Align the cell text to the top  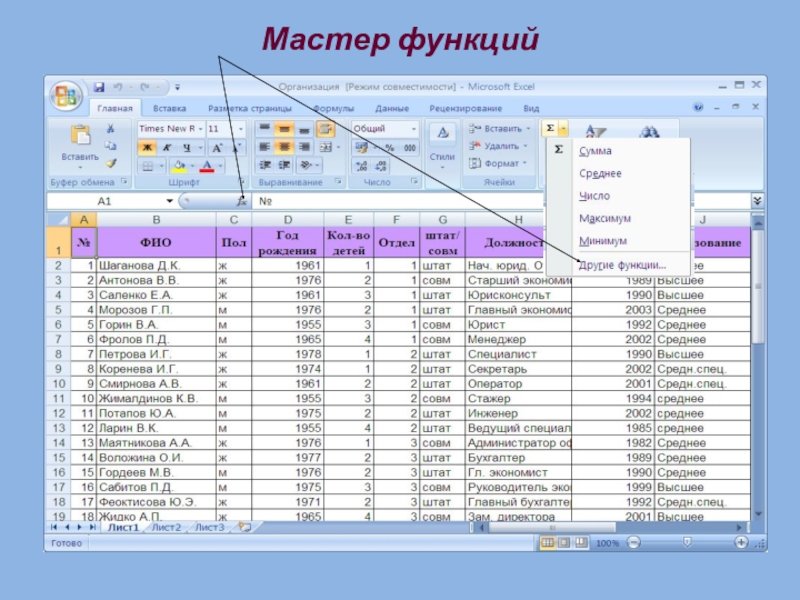264,129
